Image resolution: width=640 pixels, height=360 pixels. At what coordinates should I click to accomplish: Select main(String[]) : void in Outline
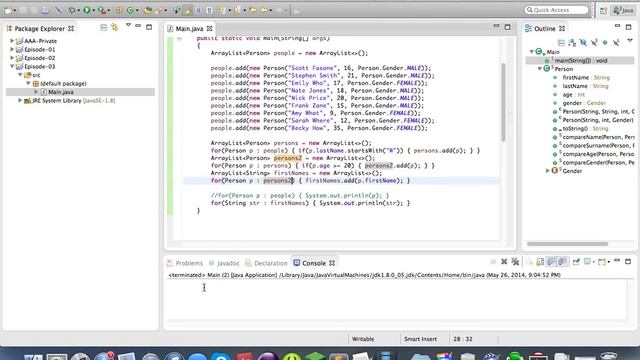[580, 60]
